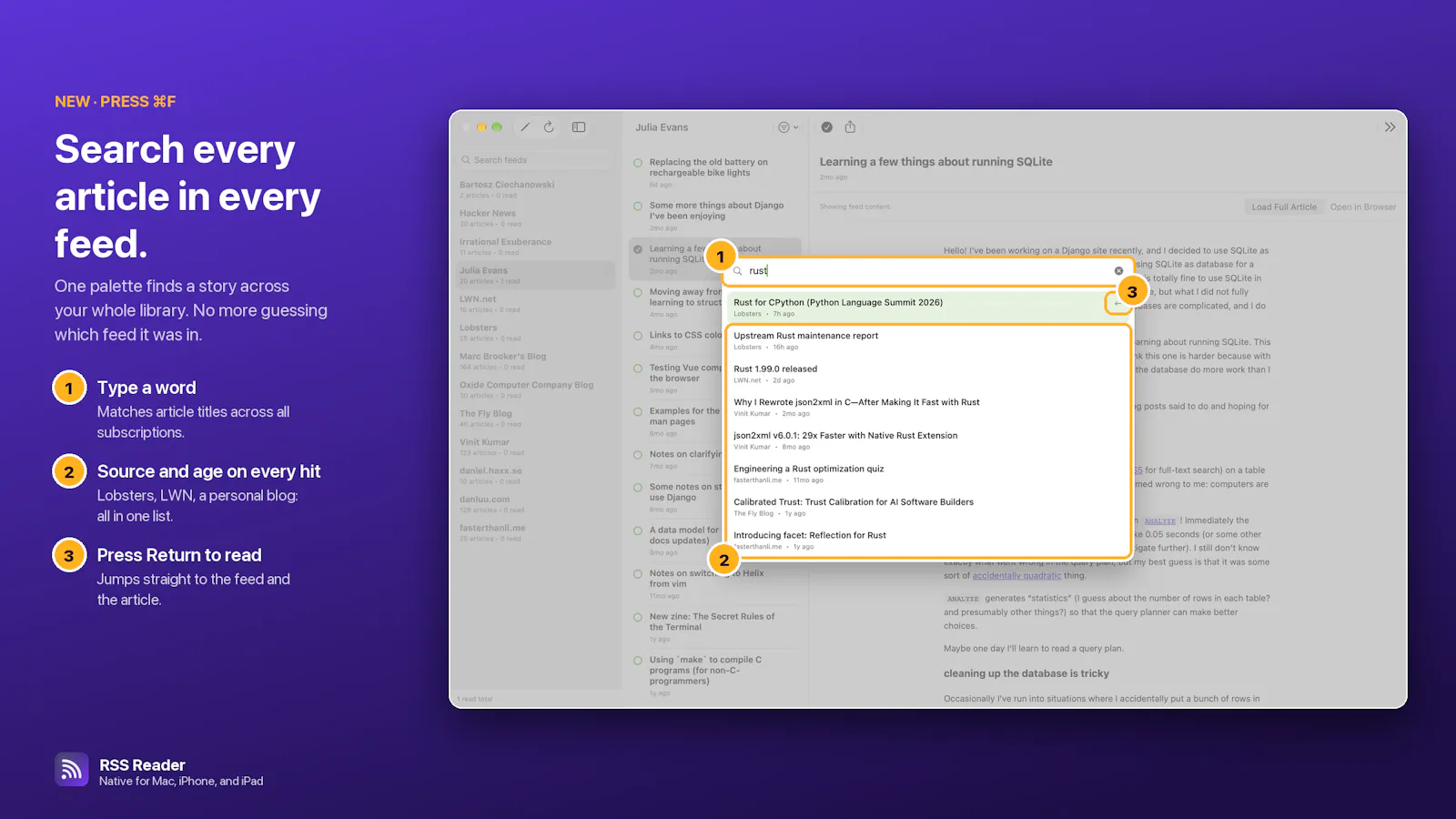Screen dimensions: 1456x819
Task: Open result 'Rust for CPython (Python Language Summit 2026)'
Action: [x=928, y=308]
